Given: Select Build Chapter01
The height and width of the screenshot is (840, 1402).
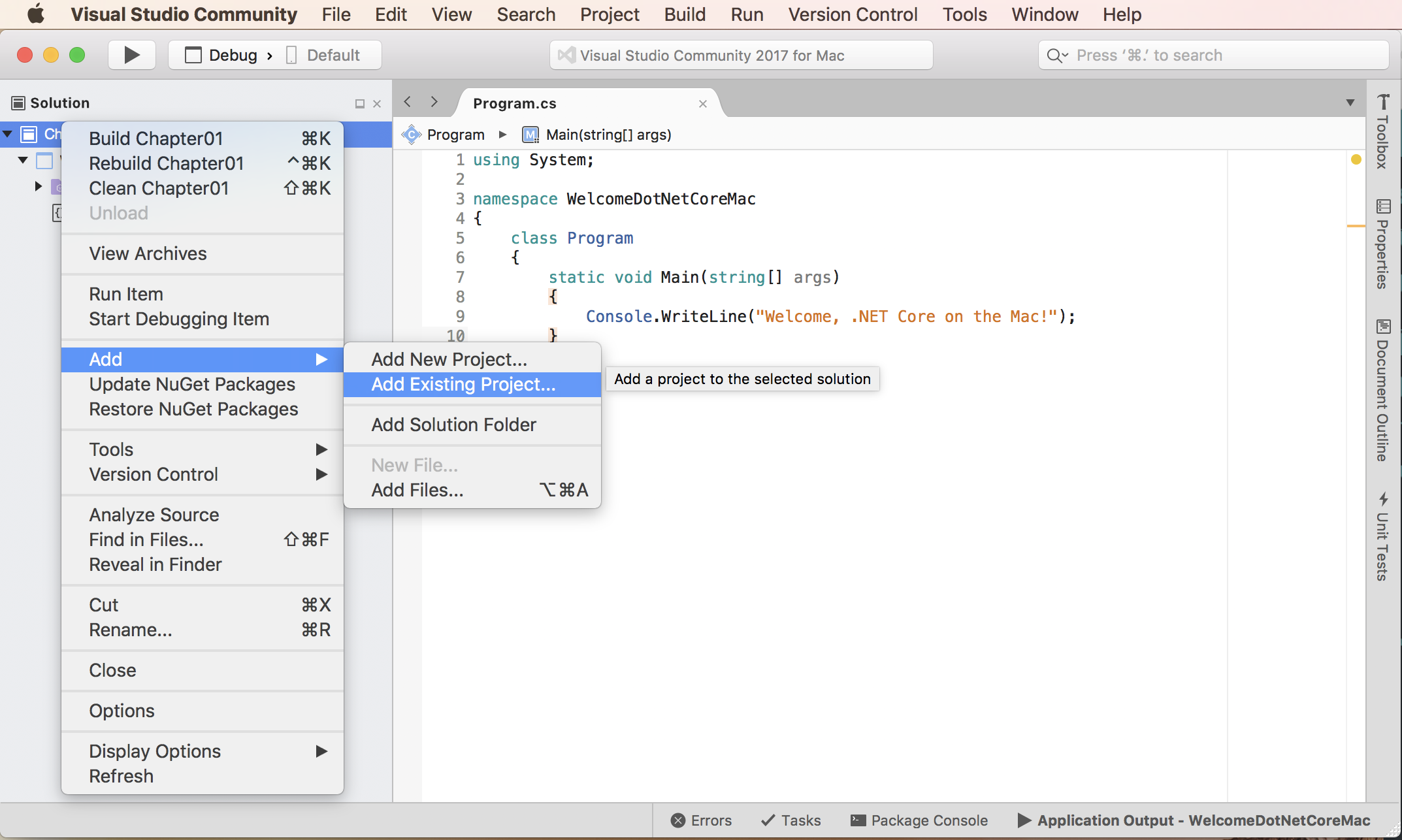Looking at the screenshot, I should pos(203,138).
